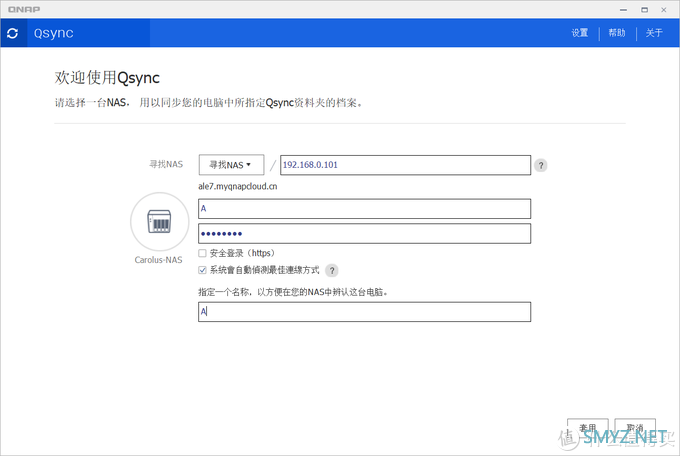Viewport: 680px width, 456px height.
Task: Click the computer name field at bottom
Action: coord(364,312)
